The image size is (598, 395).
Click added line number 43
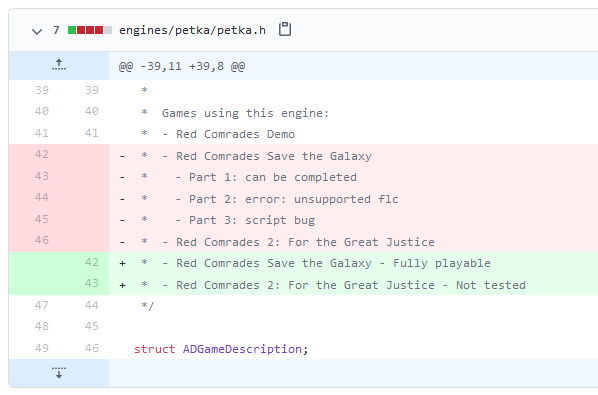pyautogui.click(x=92, y=283)
